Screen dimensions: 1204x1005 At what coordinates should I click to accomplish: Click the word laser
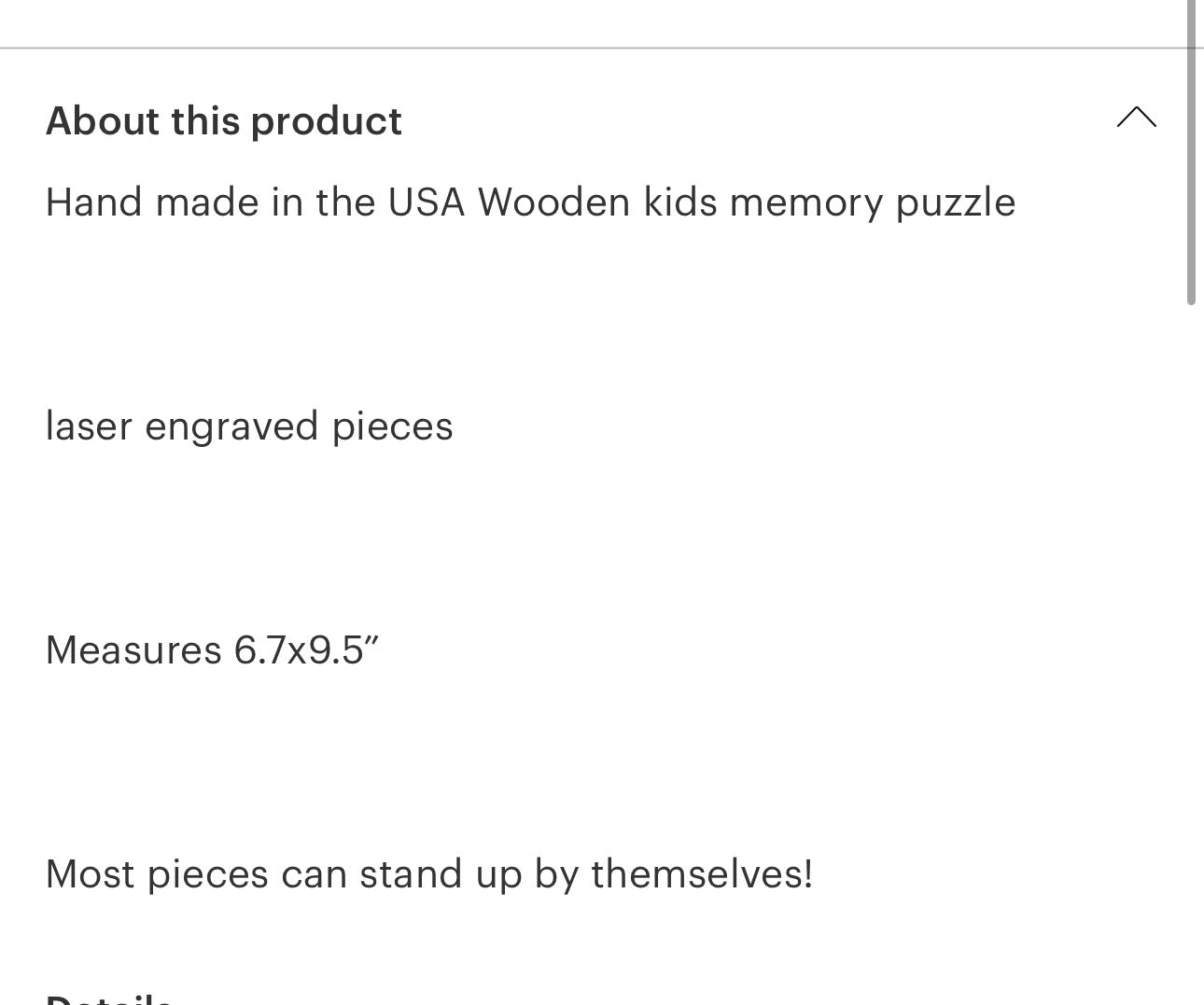[x=89, y=426]
